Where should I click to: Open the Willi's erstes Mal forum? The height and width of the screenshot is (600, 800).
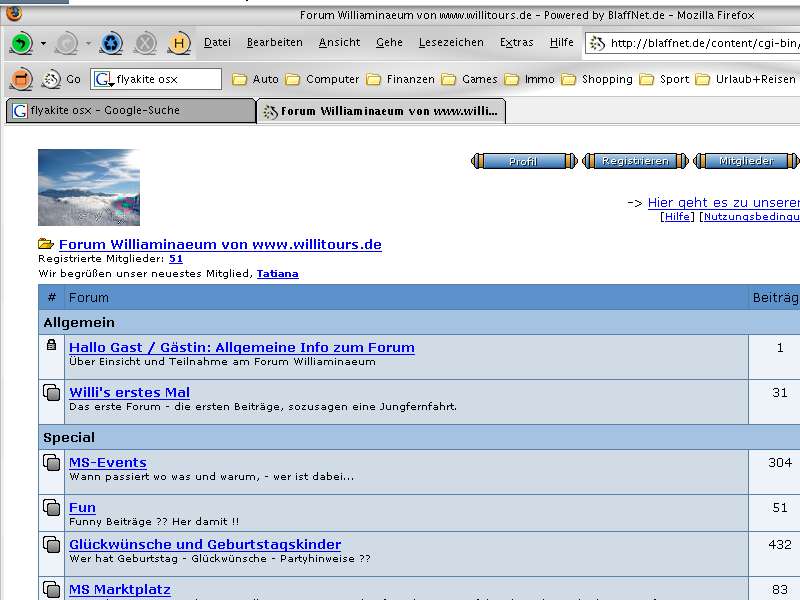pyautogui.click(x=130, y=392)
